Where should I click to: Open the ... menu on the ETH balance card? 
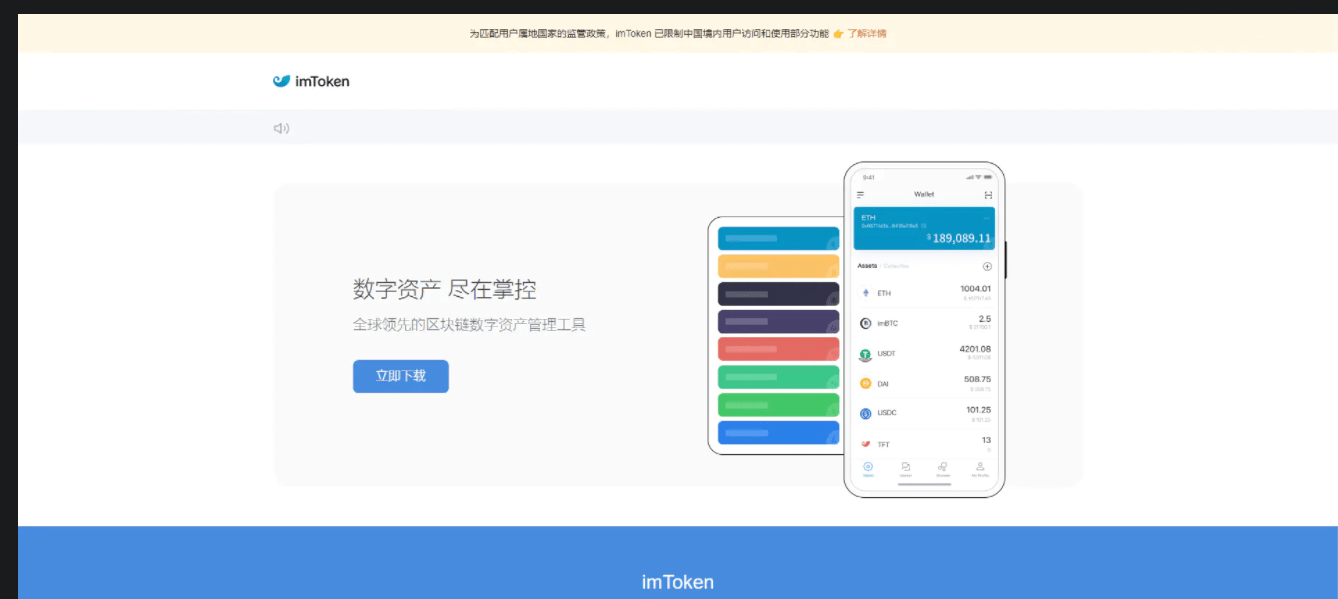(986, 218)
